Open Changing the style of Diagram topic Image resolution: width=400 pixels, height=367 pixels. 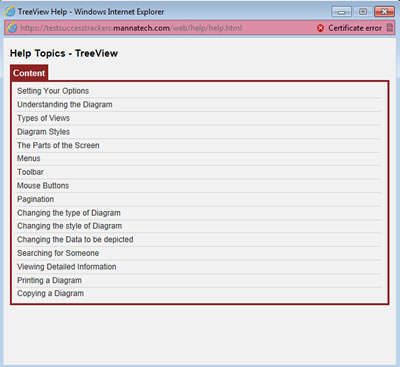[x=69, y=226]
